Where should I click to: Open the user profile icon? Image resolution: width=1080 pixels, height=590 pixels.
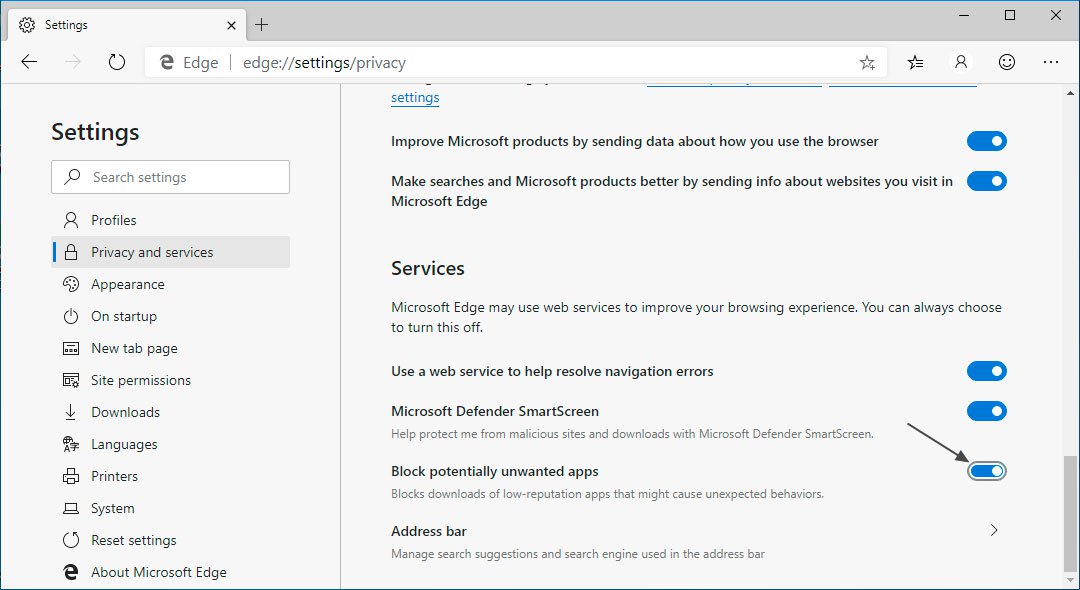[961, 62]
